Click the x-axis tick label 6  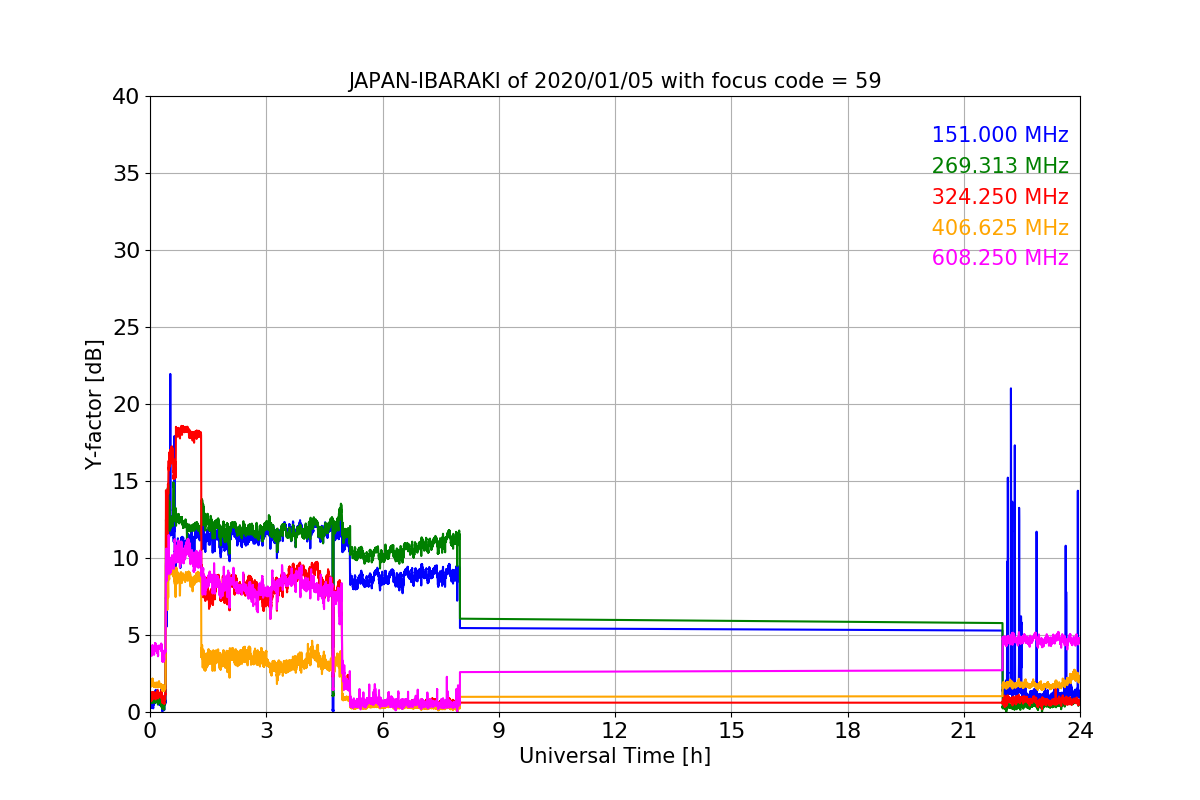click(x=382, y=730)
